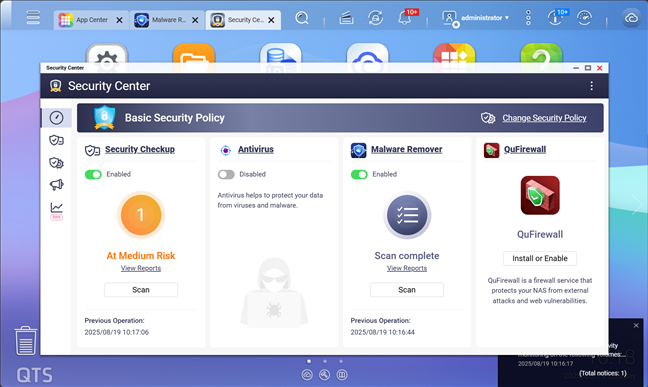Click the last bottom dock circular icon
Viewport: 648px width, 387px height.
[x=342, y=375]
